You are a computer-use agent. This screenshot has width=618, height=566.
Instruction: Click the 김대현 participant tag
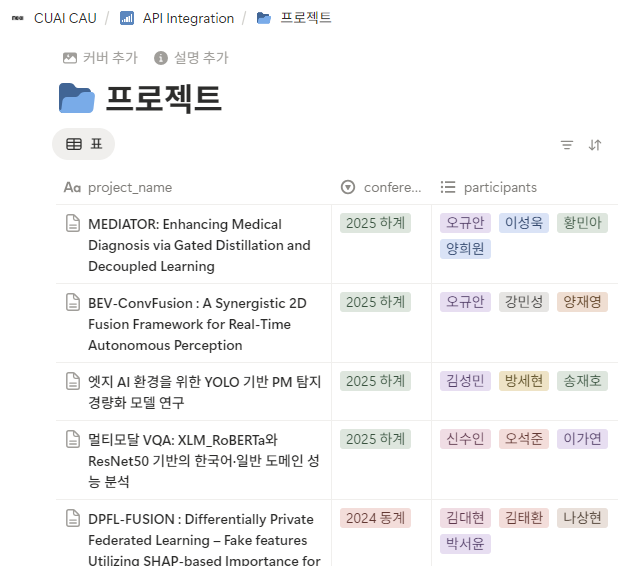465,518
